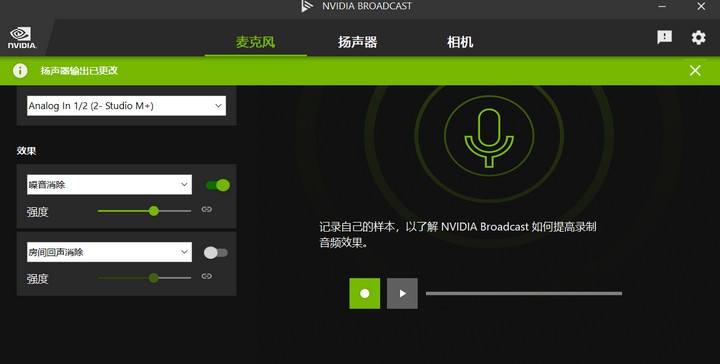Click the NVIDIA logo icon

click(x=22, y=38)
